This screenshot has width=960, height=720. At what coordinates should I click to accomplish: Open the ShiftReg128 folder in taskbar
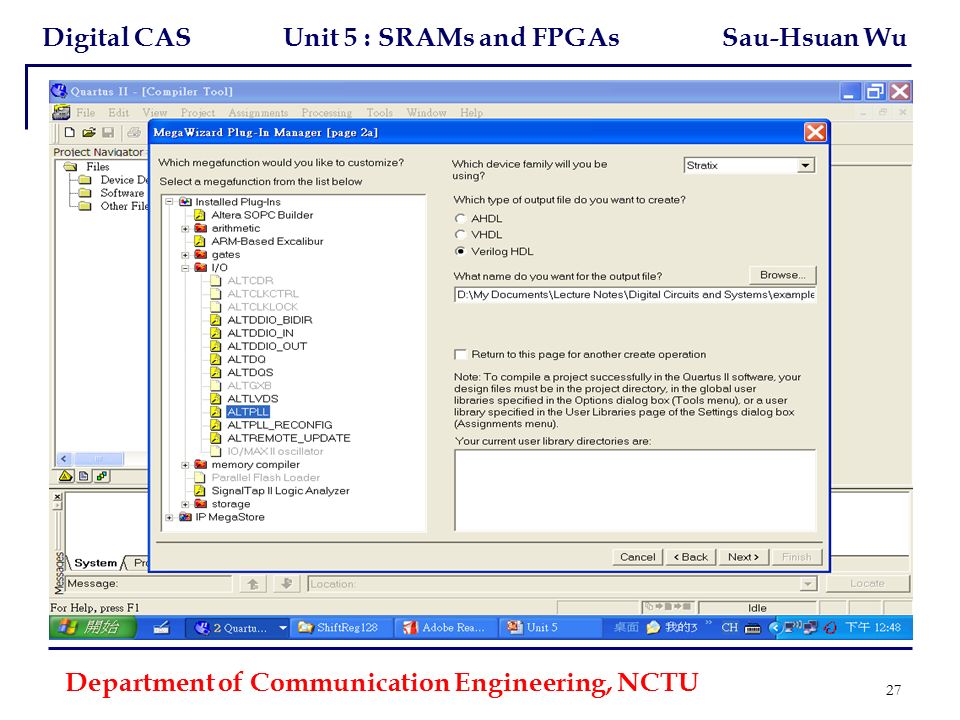click(342, 627)
